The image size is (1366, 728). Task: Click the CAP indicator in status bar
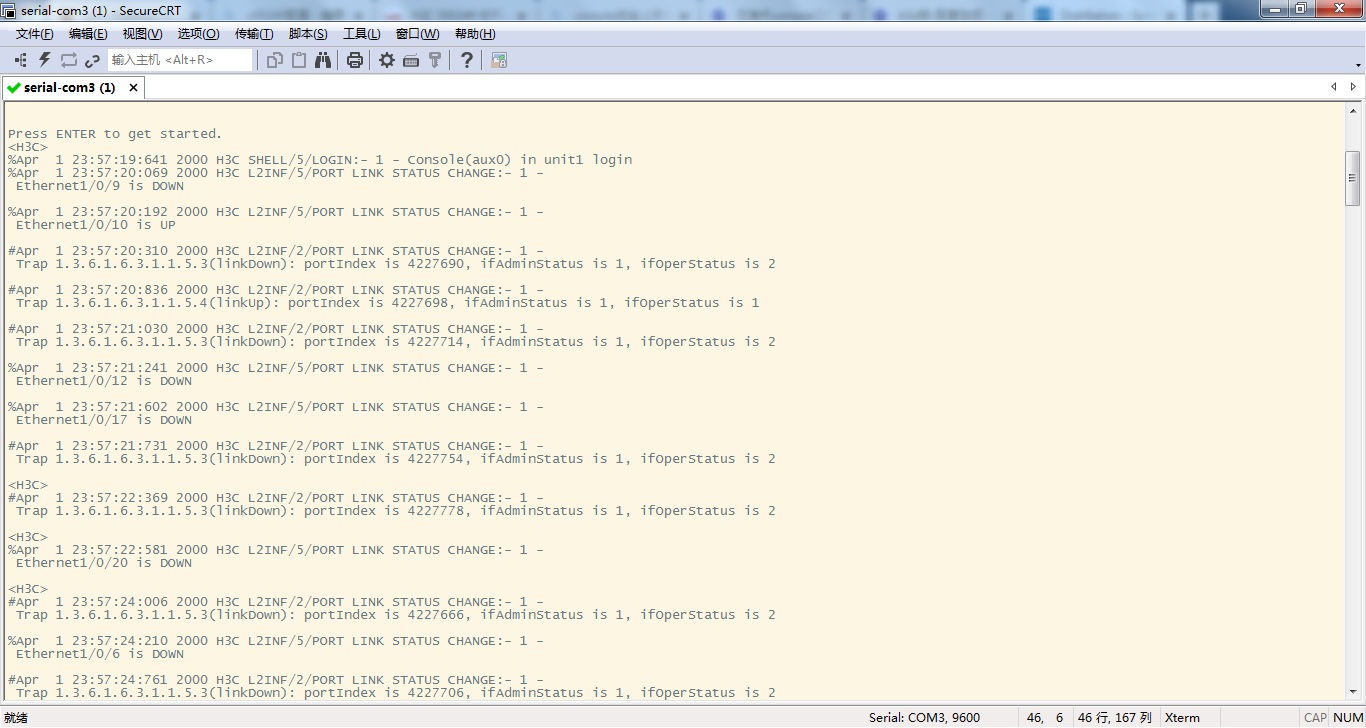[1315, 718]
